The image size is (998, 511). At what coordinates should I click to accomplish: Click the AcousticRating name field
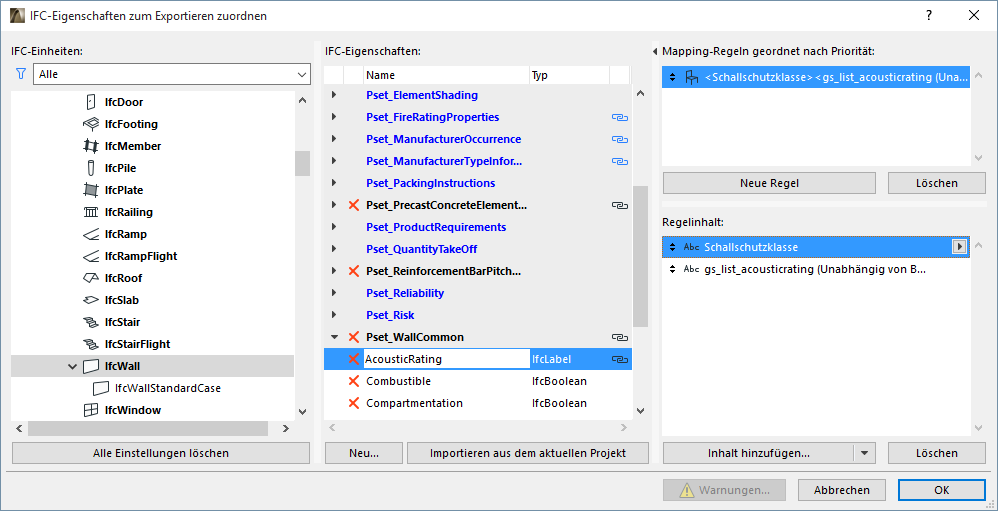[x=445, y=359]
